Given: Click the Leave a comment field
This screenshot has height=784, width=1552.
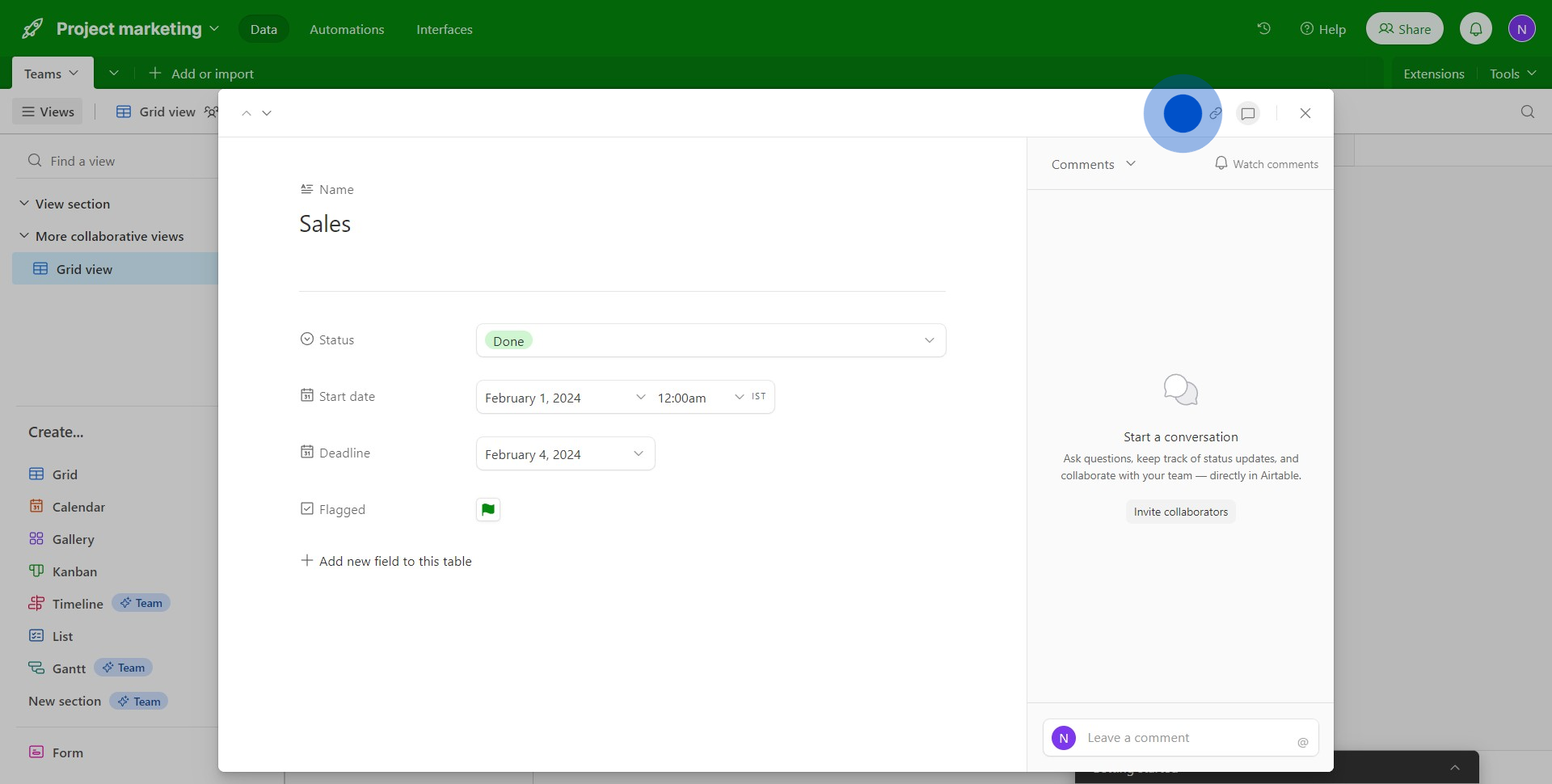Looking at the screenshot, I should tap(1180, 738).
